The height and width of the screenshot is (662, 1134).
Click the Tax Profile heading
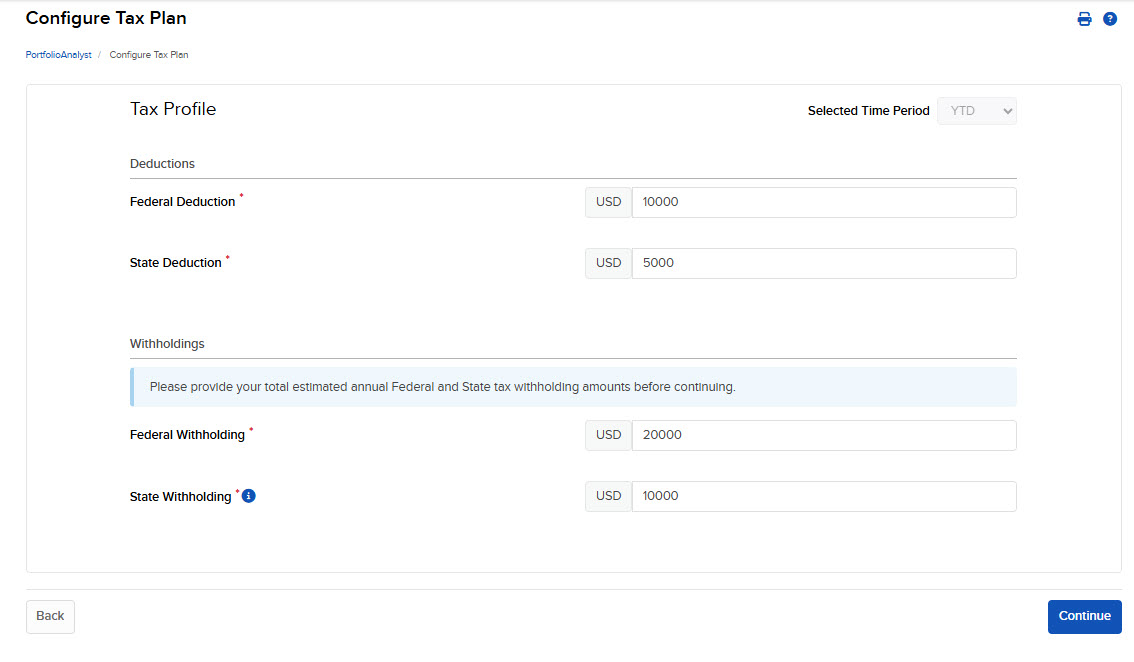tap(172, 109)
